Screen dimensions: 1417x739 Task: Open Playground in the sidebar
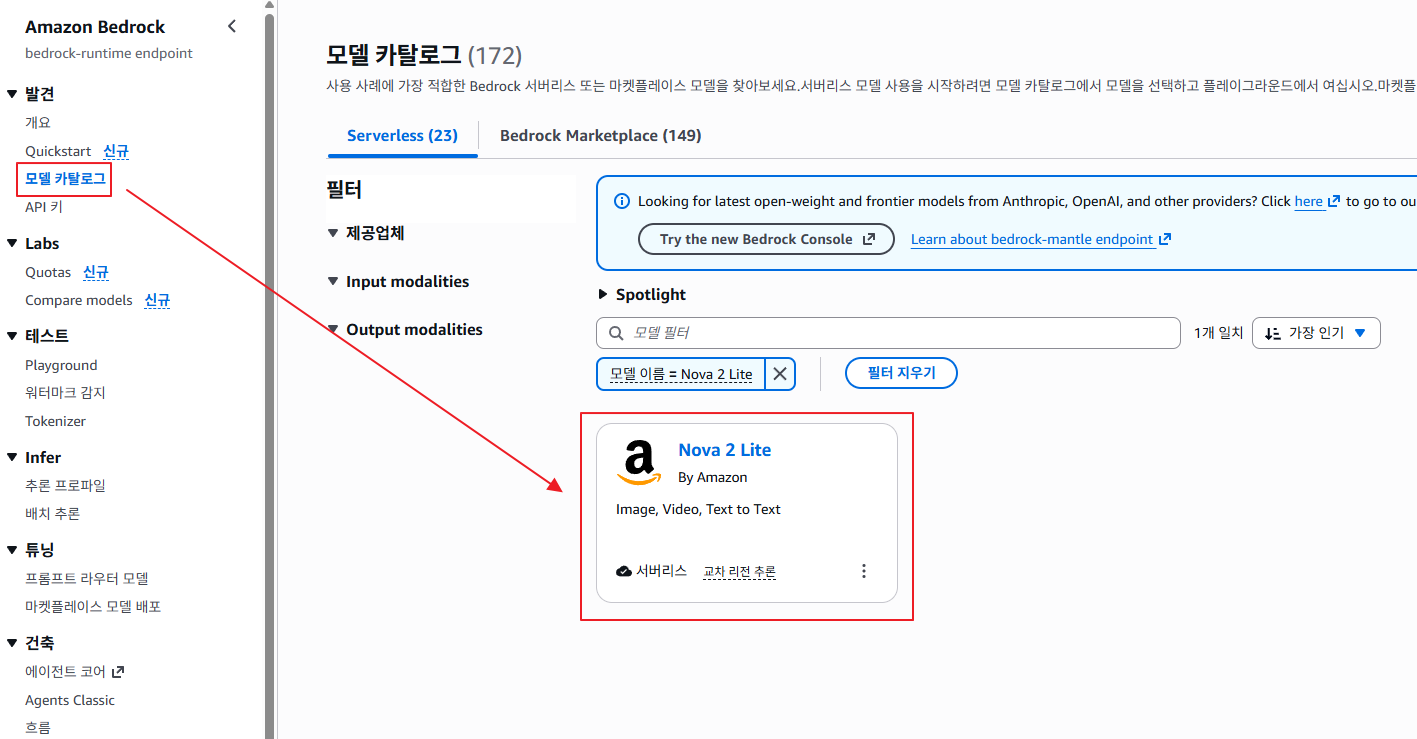[61, 365]
